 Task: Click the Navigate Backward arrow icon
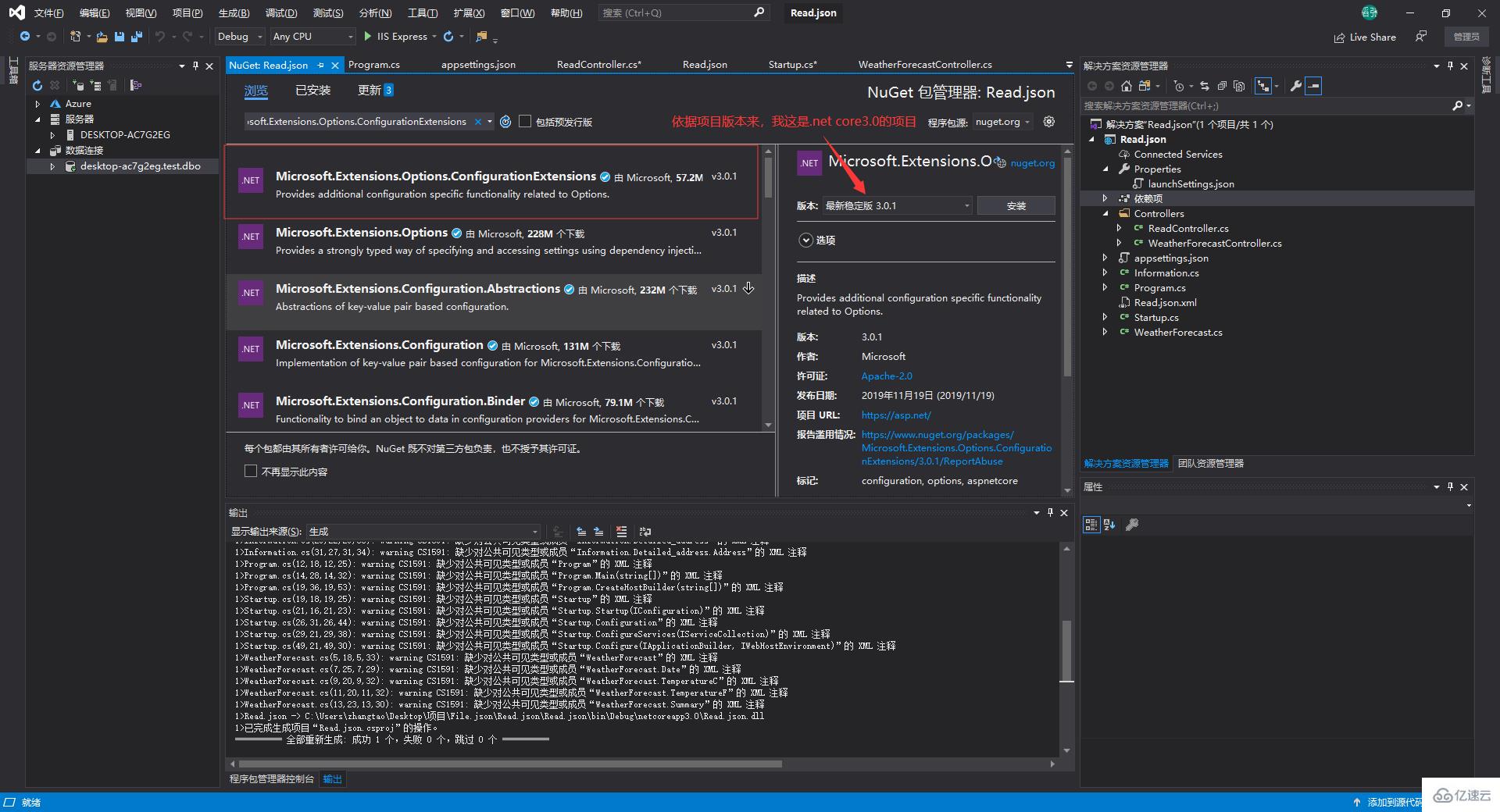point(25,37)
